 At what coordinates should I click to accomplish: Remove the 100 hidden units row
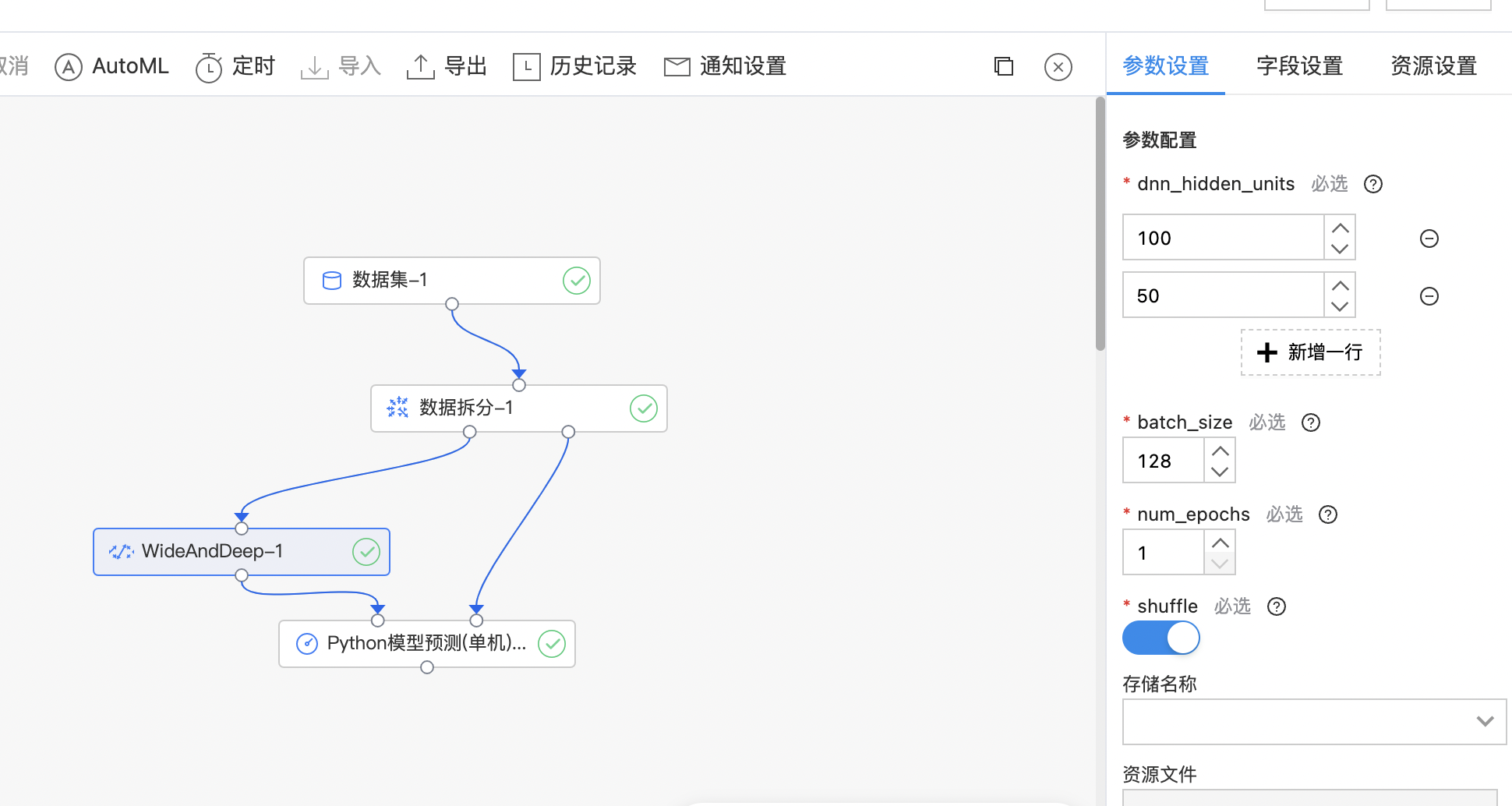click(x=1429, y=239)
